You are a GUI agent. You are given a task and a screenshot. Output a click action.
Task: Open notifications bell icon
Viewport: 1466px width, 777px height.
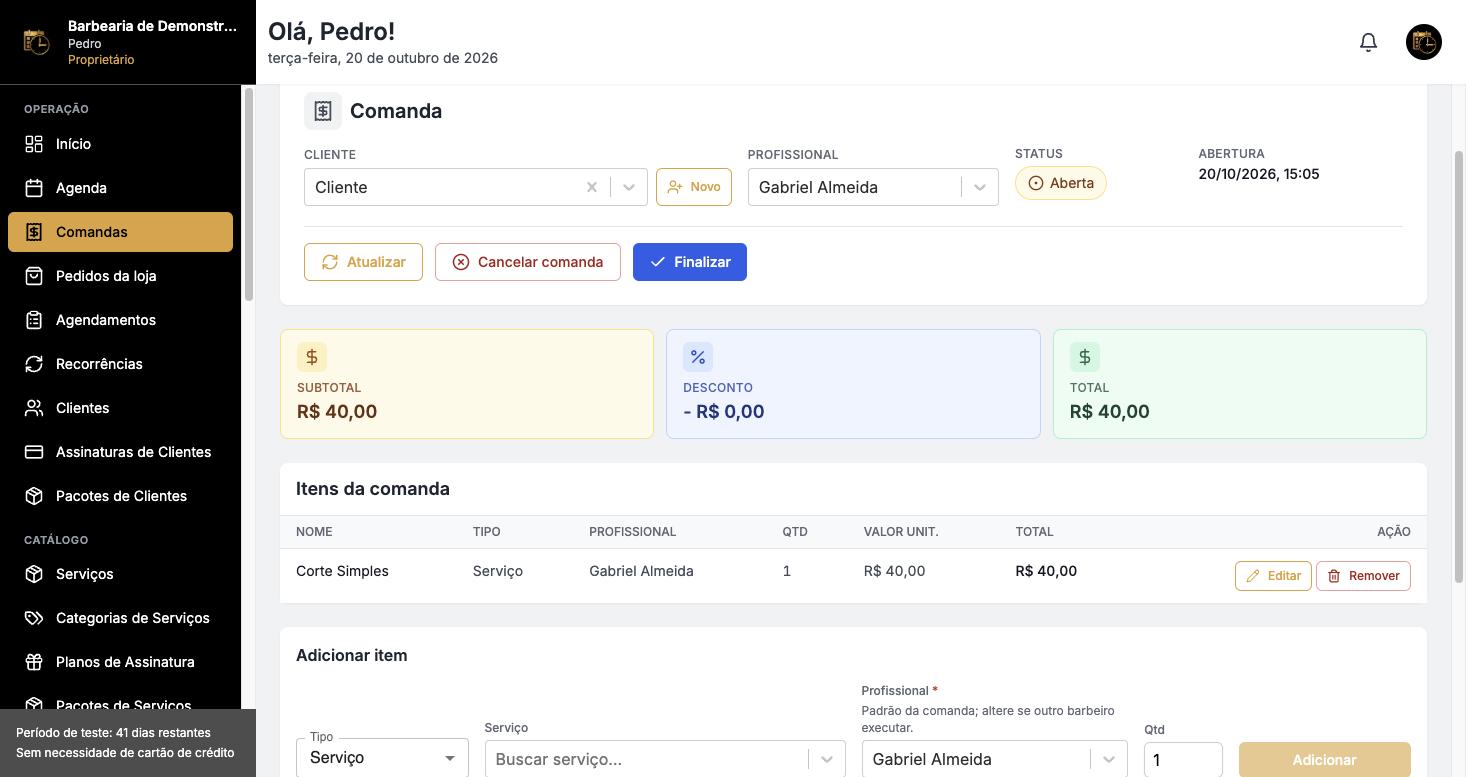1369,43
